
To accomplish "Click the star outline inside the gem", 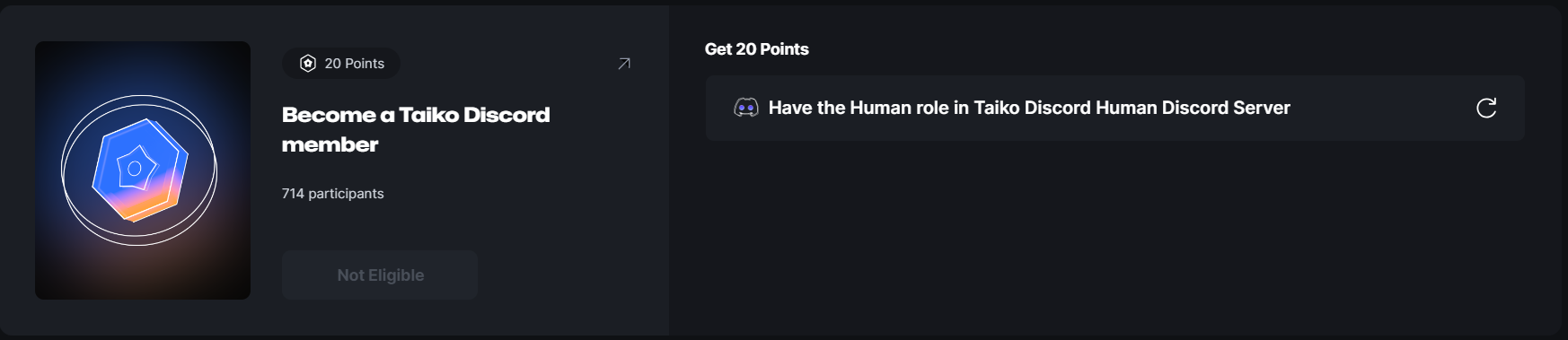I will [137, 168].
